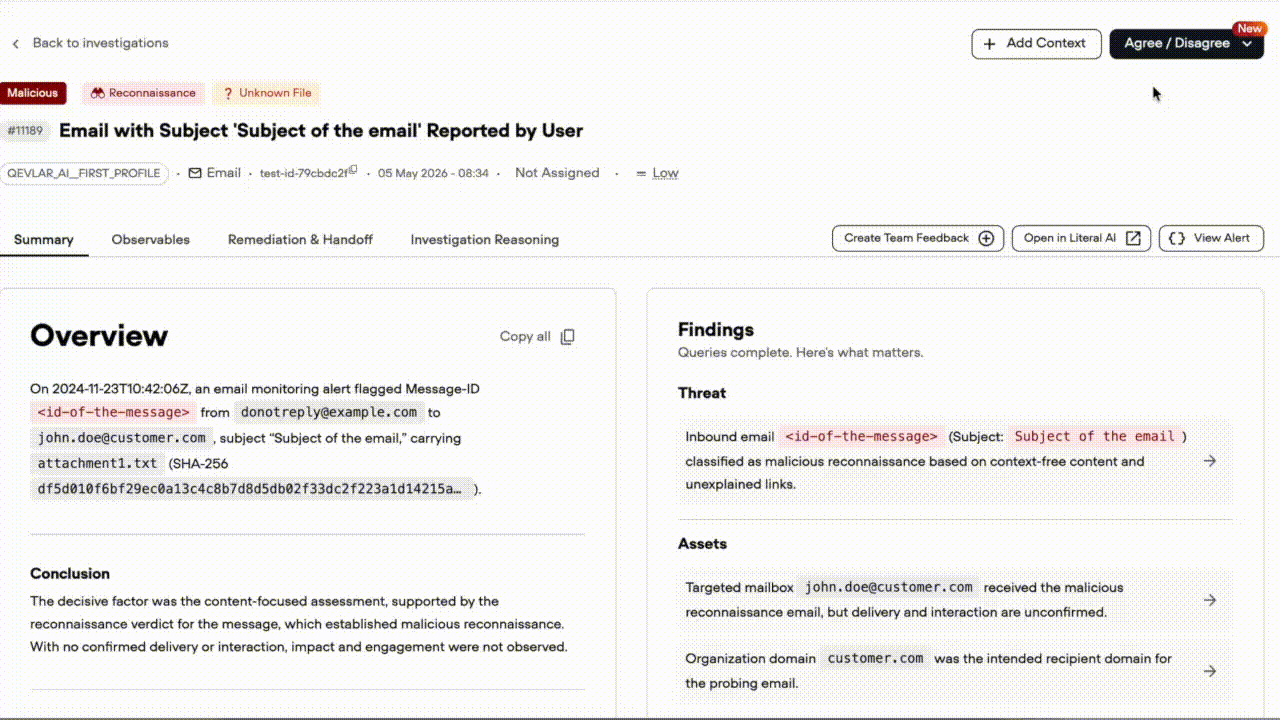Click the back chevron arrow icon
This screenshot has height=720, width=1280.
[15, 44]
